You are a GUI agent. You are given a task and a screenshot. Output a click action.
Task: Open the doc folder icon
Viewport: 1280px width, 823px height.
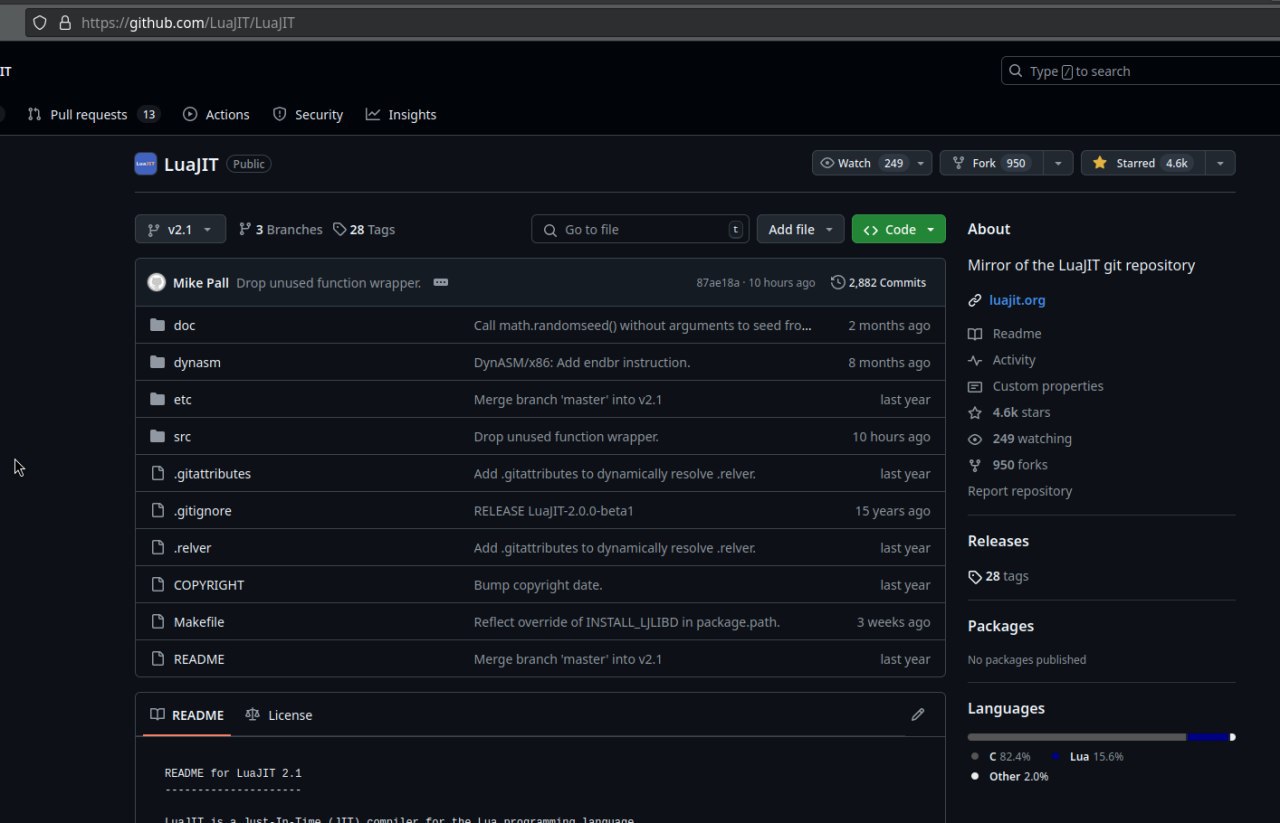pos(157,325)
